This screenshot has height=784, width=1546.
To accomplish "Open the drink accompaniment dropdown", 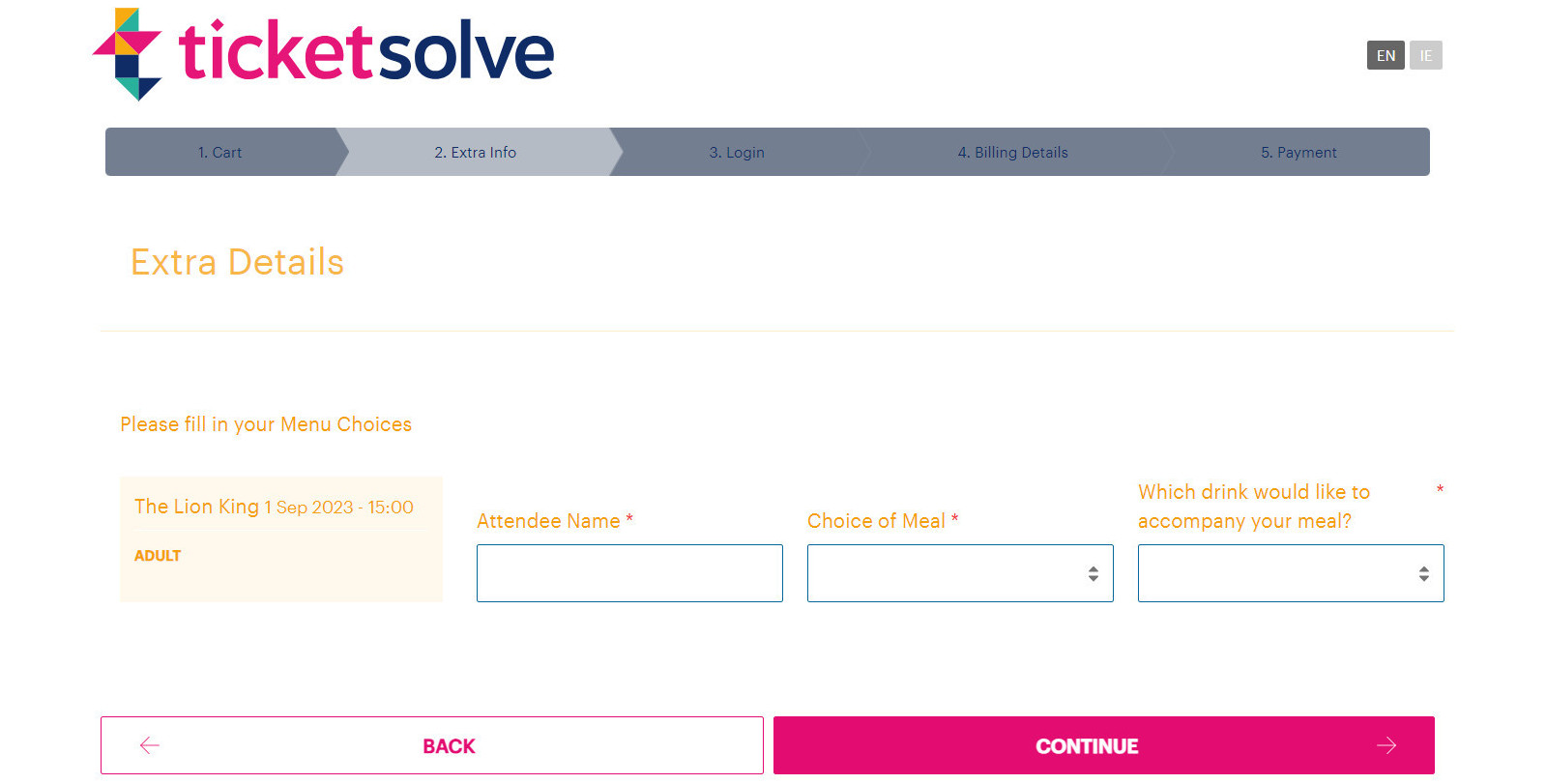I will click(1290, 572).
